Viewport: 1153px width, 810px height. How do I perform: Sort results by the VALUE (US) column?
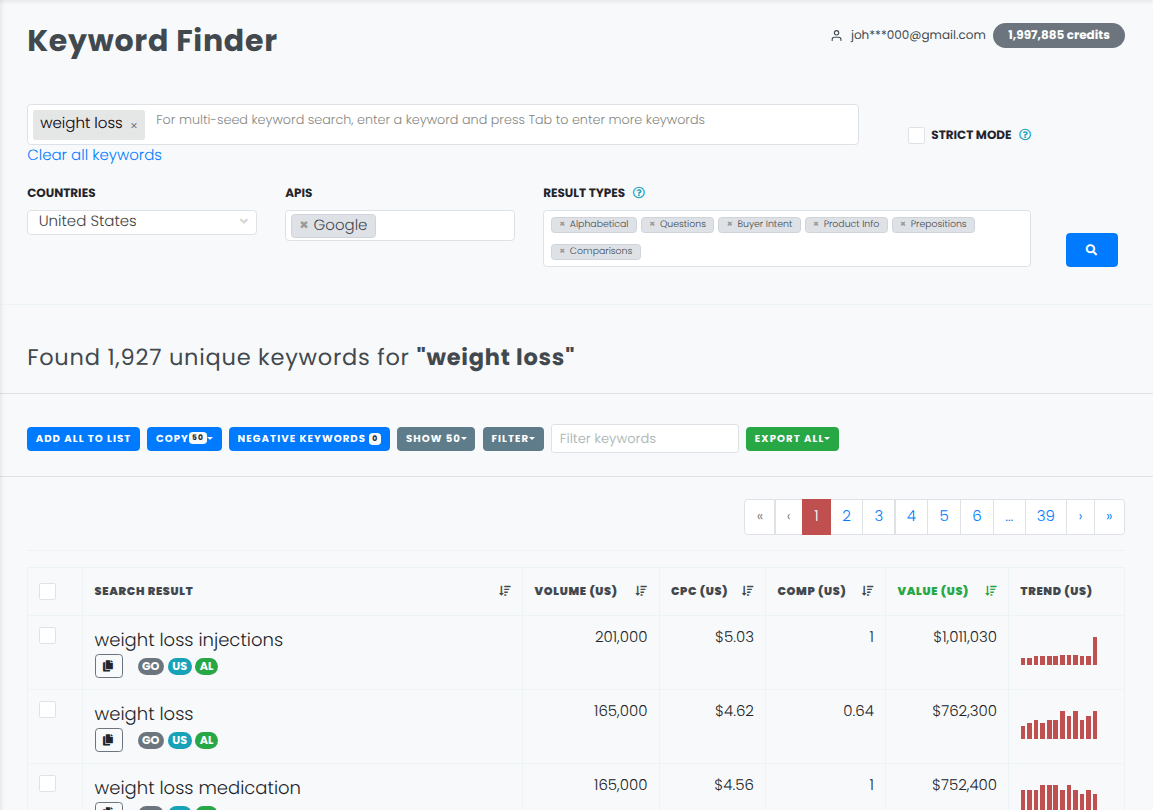click(990, 591)
